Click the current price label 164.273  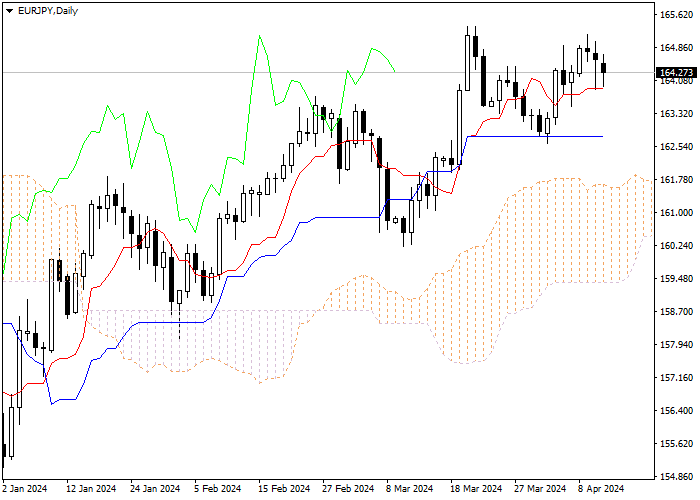676,72
